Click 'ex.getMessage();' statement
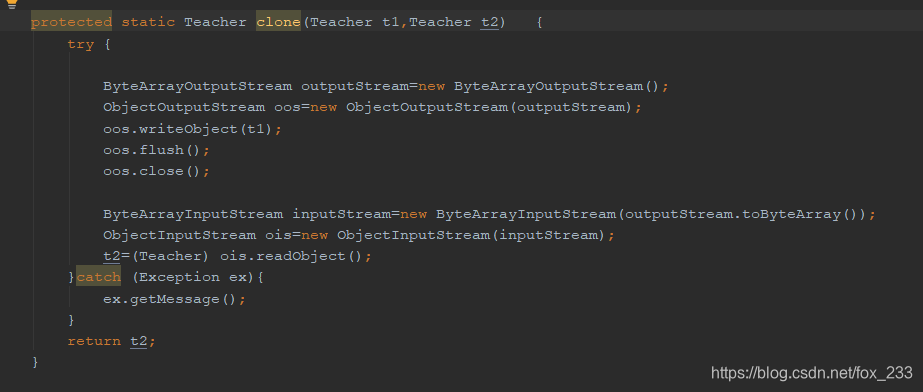923x392 pixels. [x=174, y=299]
